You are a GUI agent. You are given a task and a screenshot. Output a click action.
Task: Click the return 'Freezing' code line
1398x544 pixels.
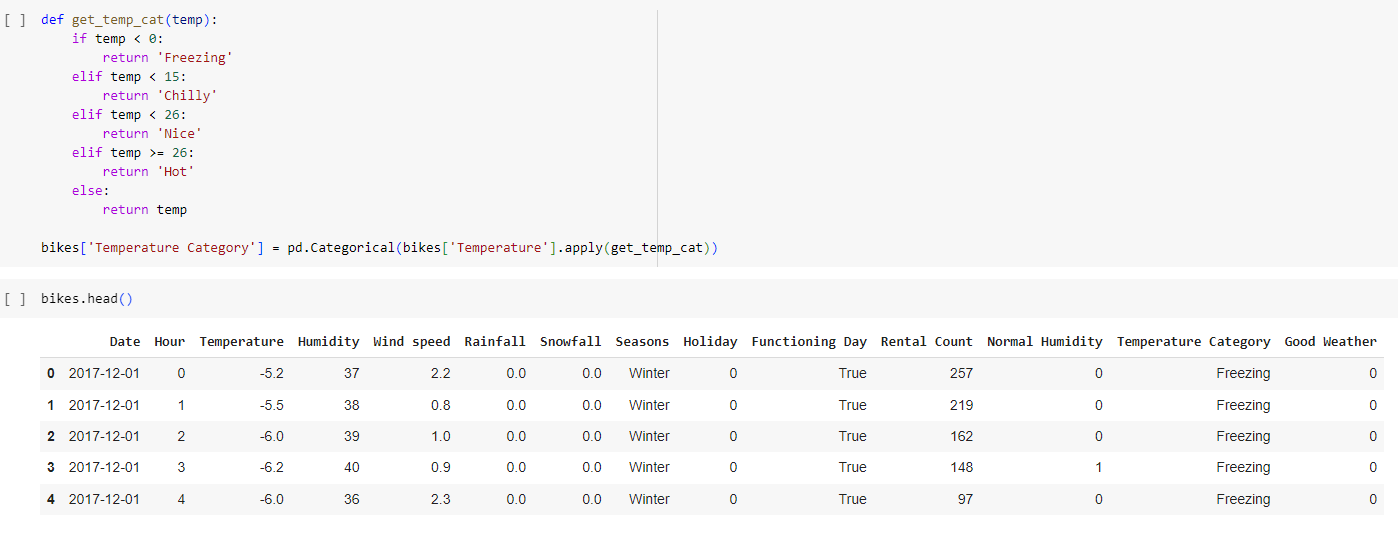point(167,58)
